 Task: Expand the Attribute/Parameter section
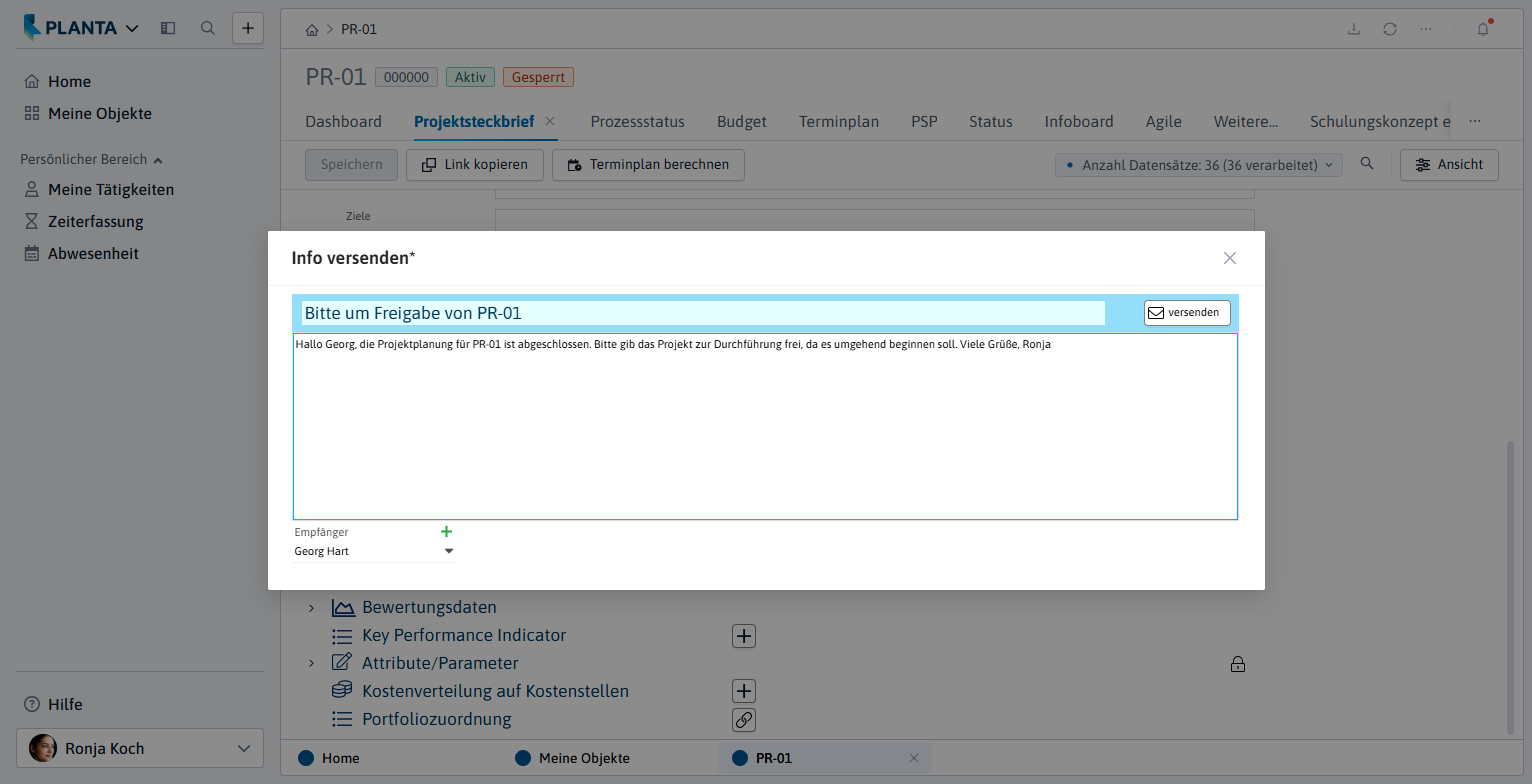point(311,664)
